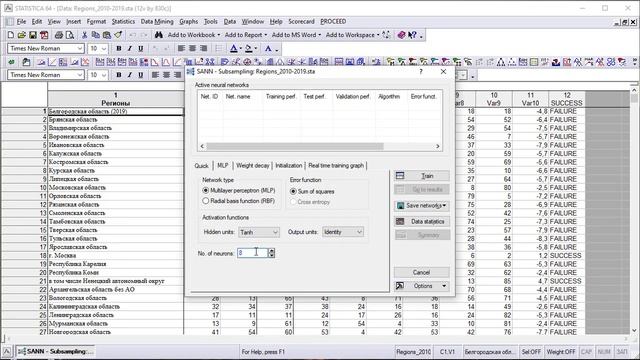Screen dimensions: 640x360
Task: Click font color A swatch in toolbar
Action: tap(234, 49)
